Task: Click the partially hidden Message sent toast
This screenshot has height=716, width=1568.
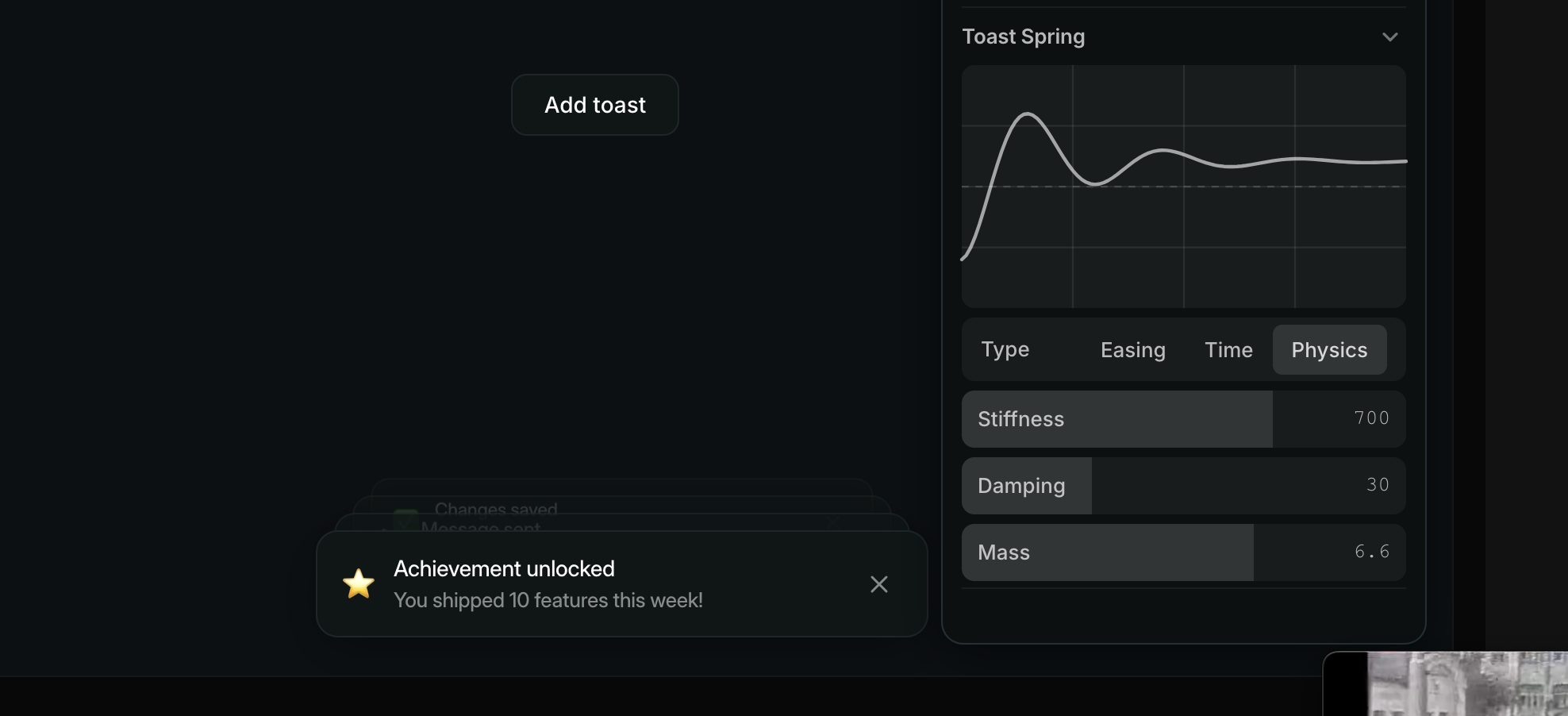Action: (x=621, y=522)
